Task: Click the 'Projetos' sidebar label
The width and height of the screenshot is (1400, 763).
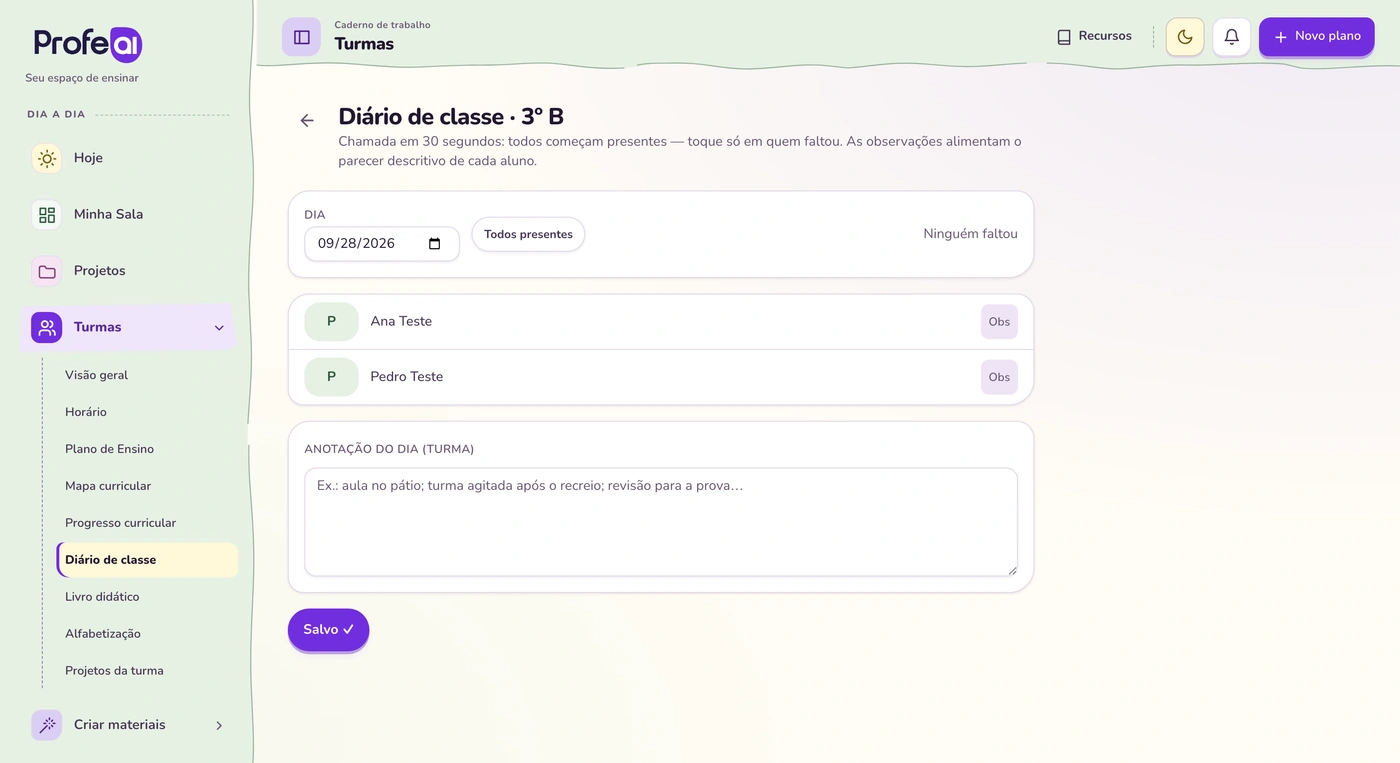Action: click(100, 271)
